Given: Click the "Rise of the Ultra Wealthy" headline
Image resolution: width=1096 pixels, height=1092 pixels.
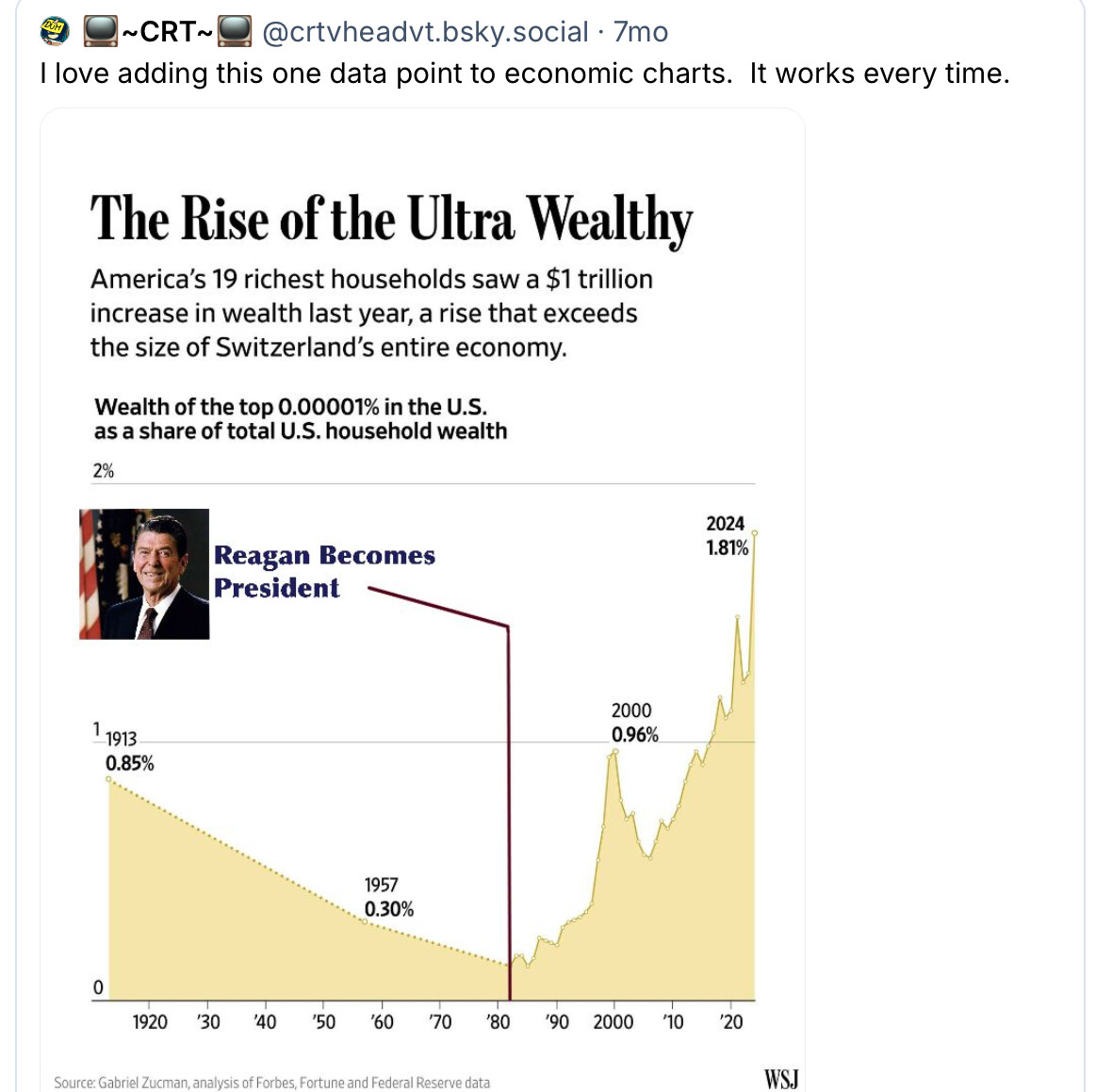Looking at the screenshot, I should tap(391, 220).
